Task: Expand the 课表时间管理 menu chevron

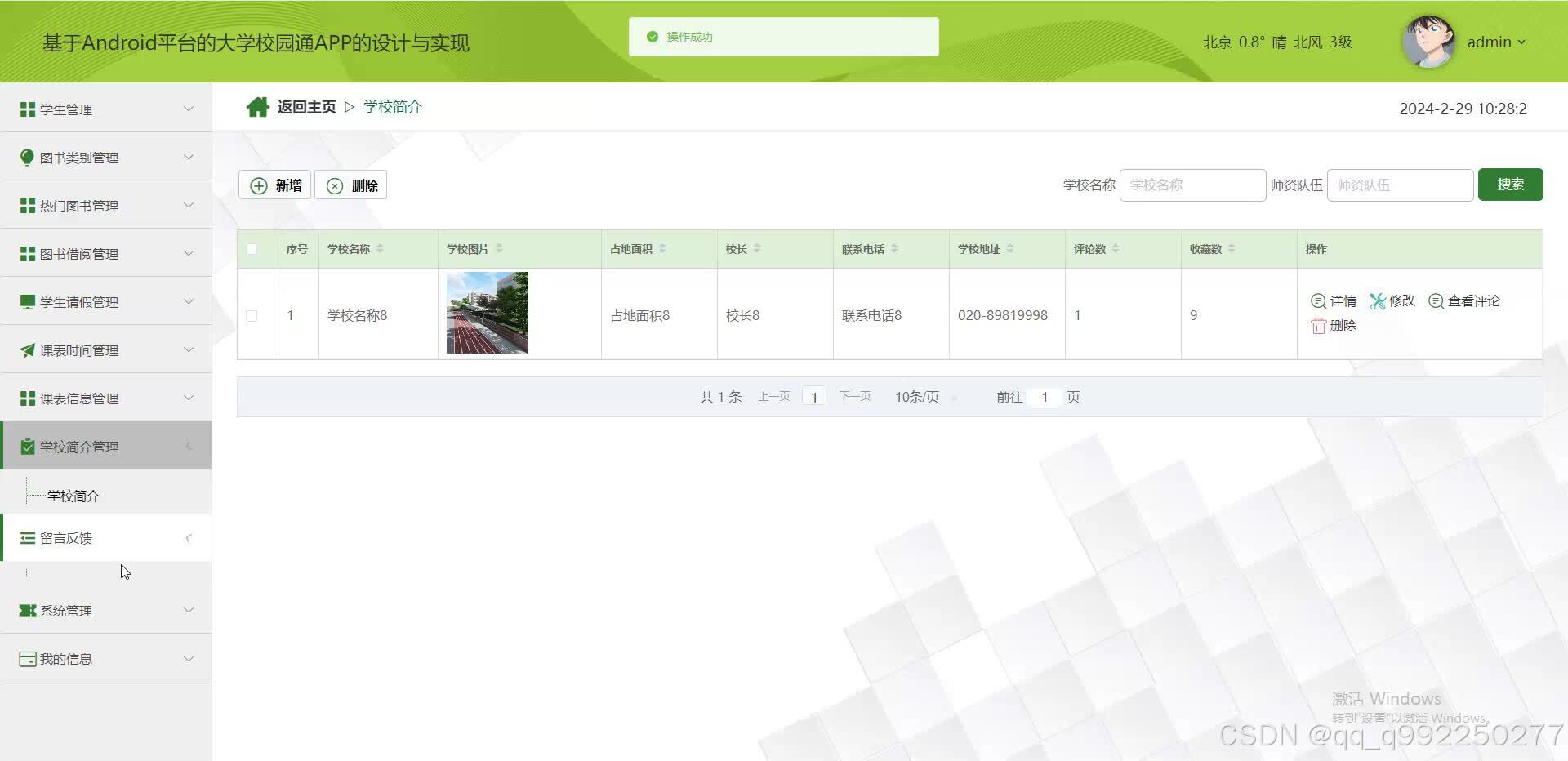Action: pyautogui.click(x=189, y=349)
